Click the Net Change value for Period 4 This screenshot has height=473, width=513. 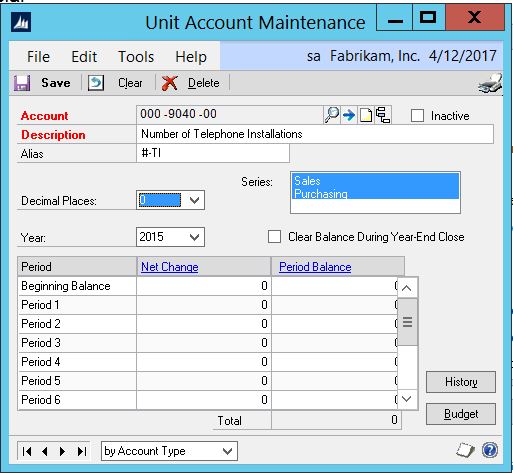(x=204, y=362)
